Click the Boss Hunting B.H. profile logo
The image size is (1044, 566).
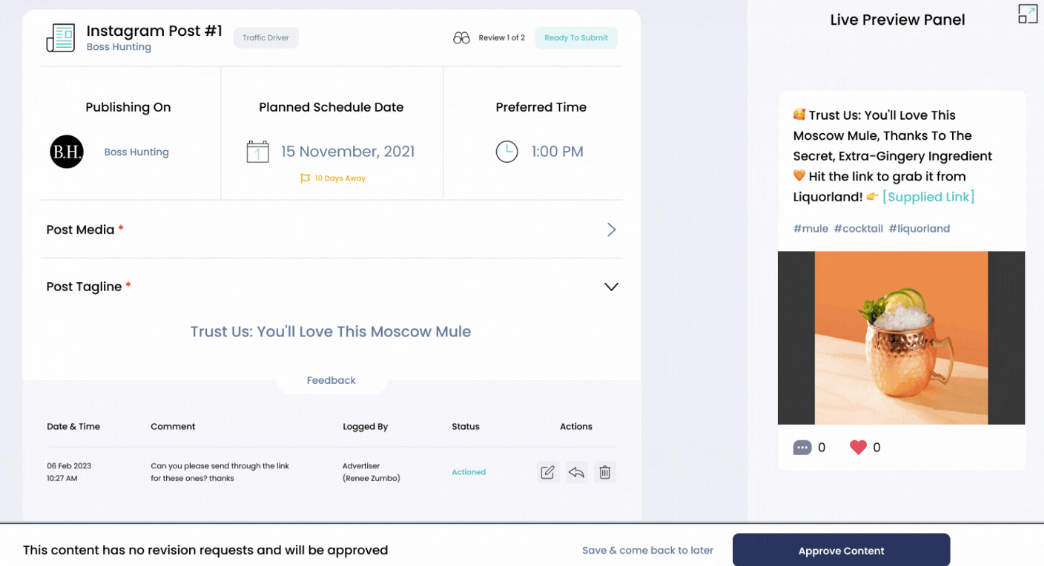67,152
